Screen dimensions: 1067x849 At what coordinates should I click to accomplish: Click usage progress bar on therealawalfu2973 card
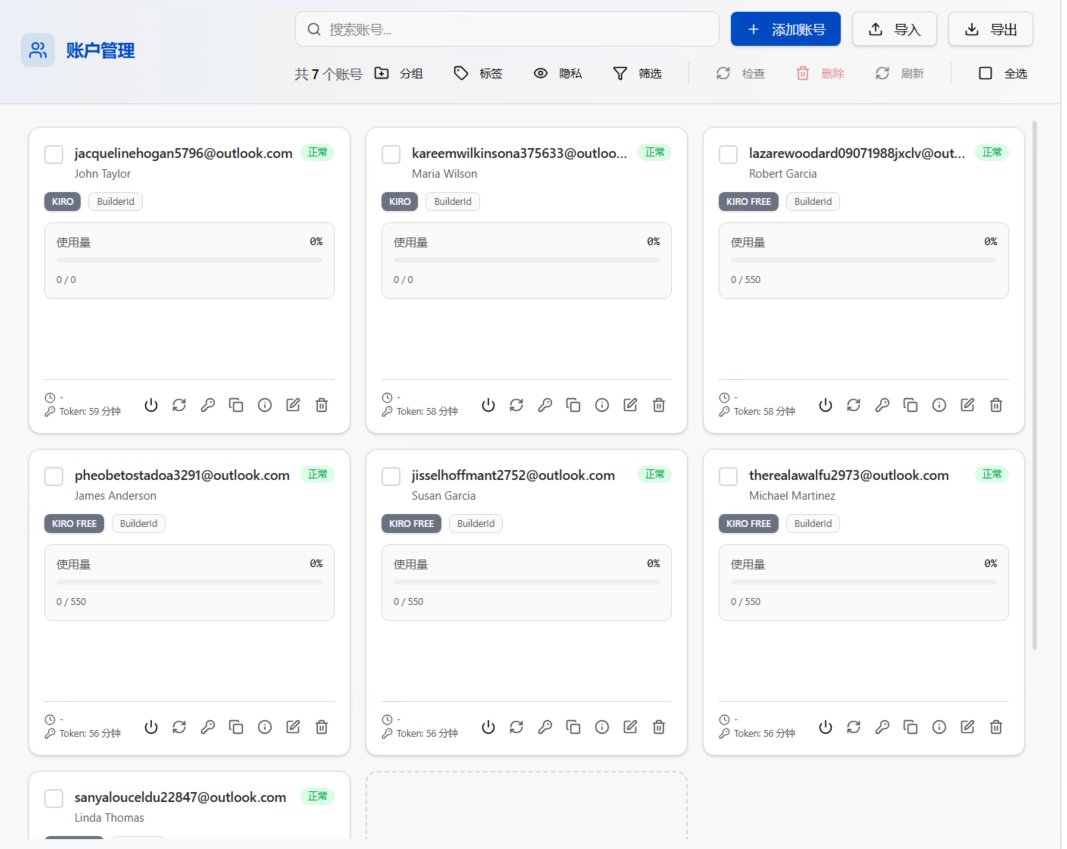[864, 582]
